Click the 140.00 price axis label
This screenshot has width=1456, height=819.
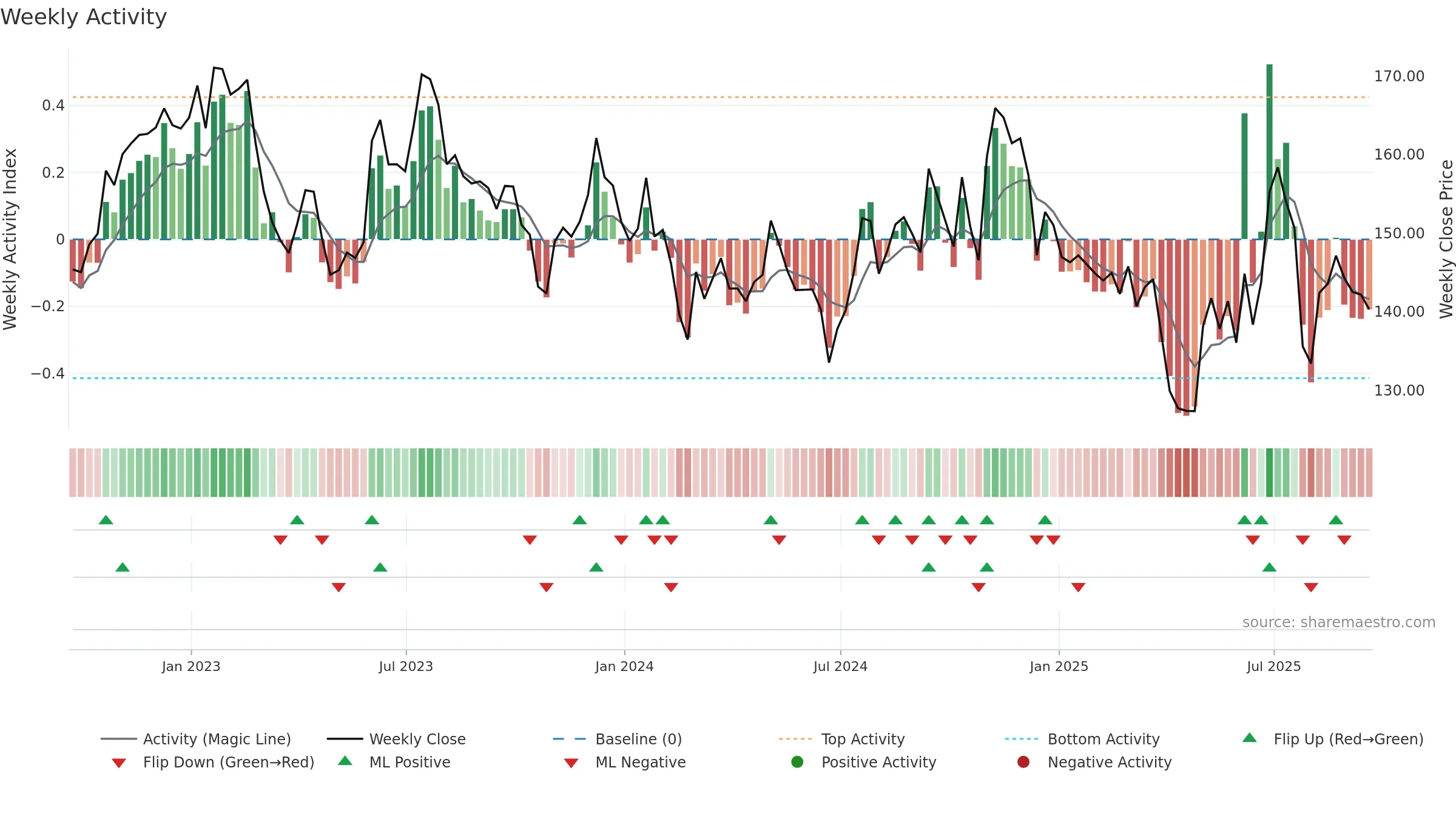(1399, 311)
